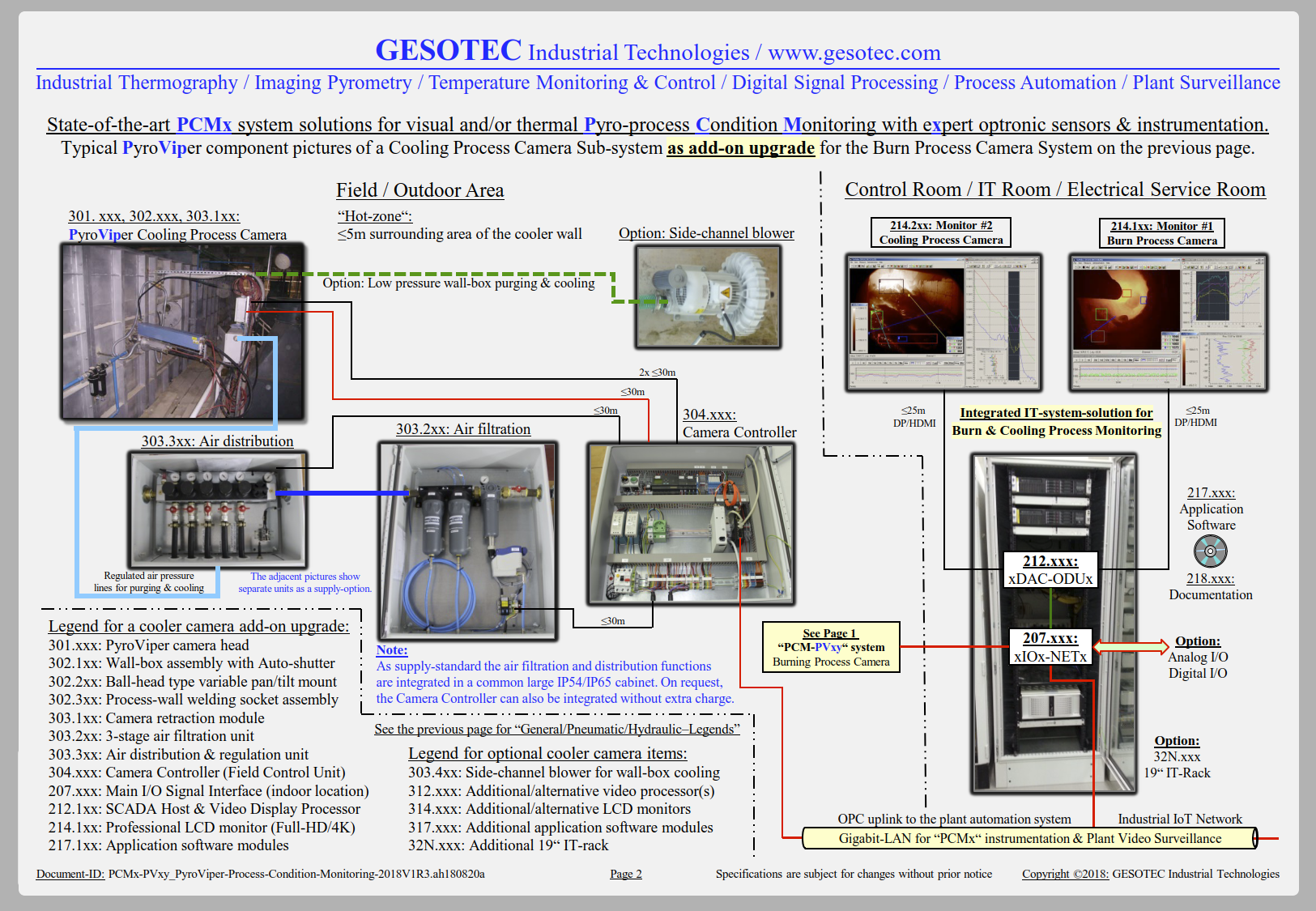Click the blue 'Note:' heading
The height and width of the screenshot is (911, 1316).
392,650
